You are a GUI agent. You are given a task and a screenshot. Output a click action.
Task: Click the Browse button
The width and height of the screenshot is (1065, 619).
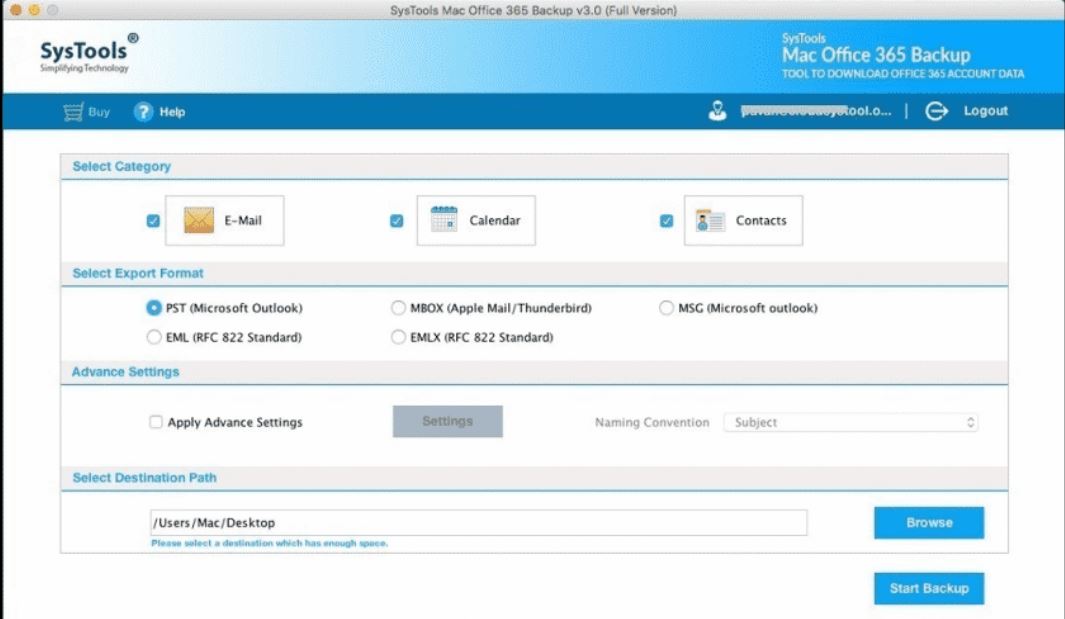coord(928,523)
